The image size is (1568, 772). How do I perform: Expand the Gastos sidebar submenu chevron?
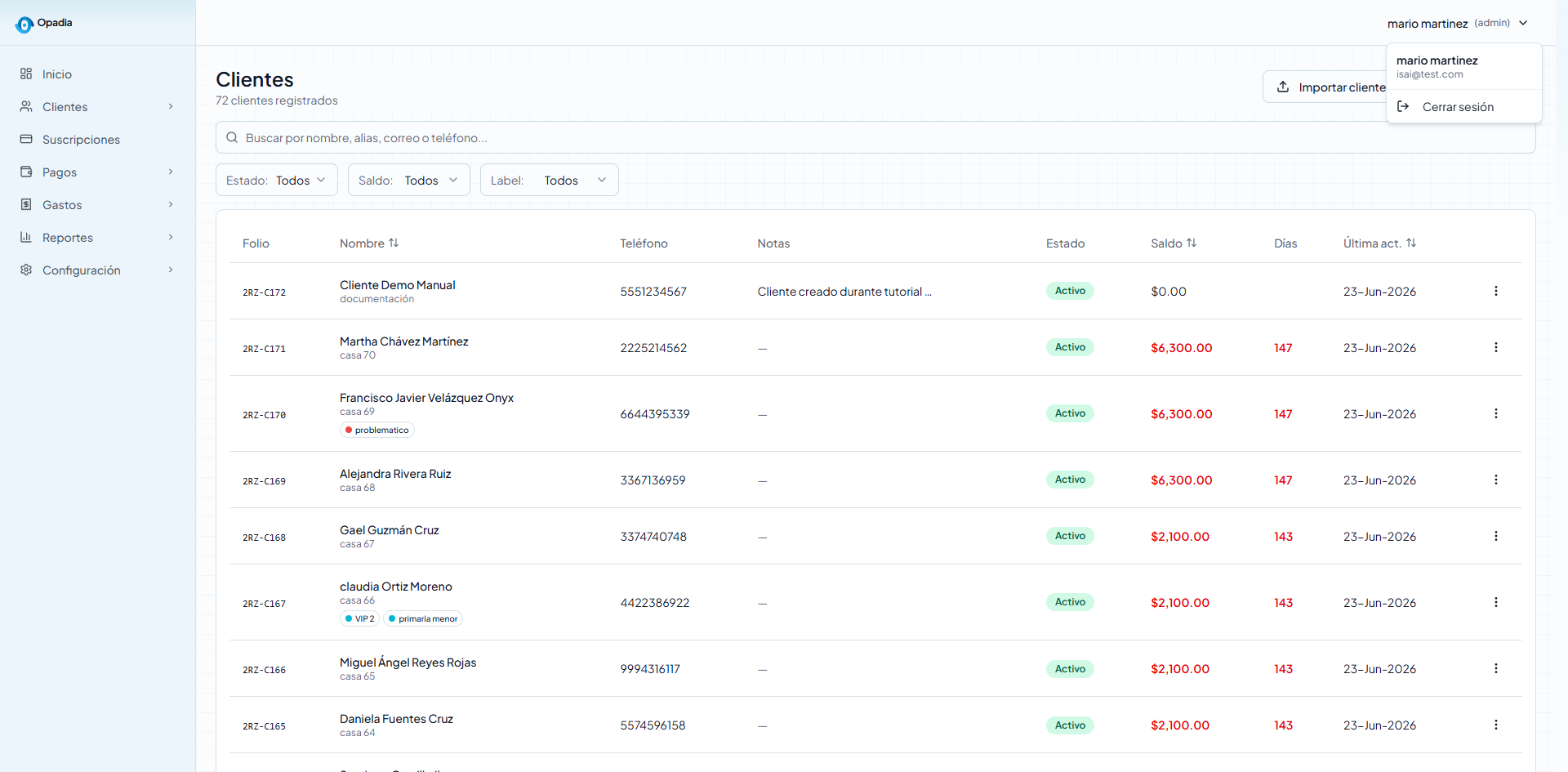171,204
